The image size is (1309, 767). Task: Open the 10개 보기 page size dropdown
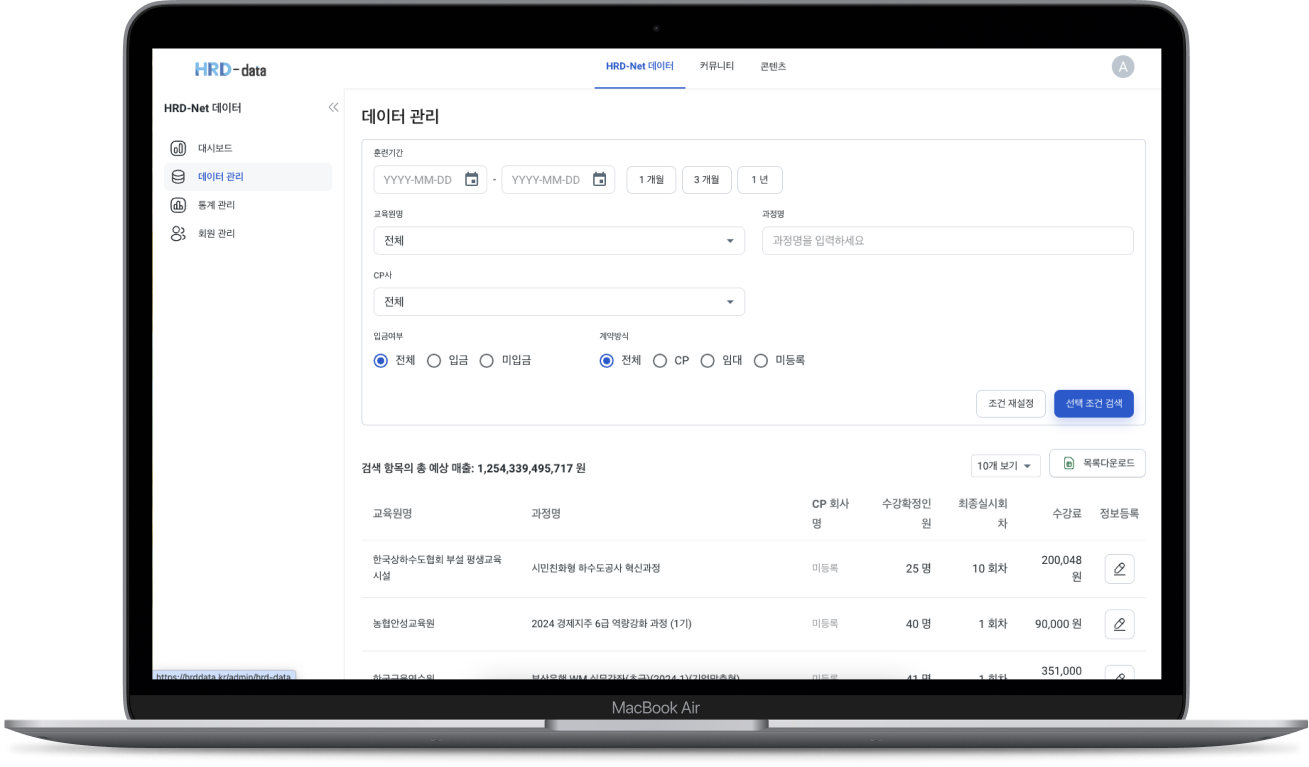(x=1006, y=466)
